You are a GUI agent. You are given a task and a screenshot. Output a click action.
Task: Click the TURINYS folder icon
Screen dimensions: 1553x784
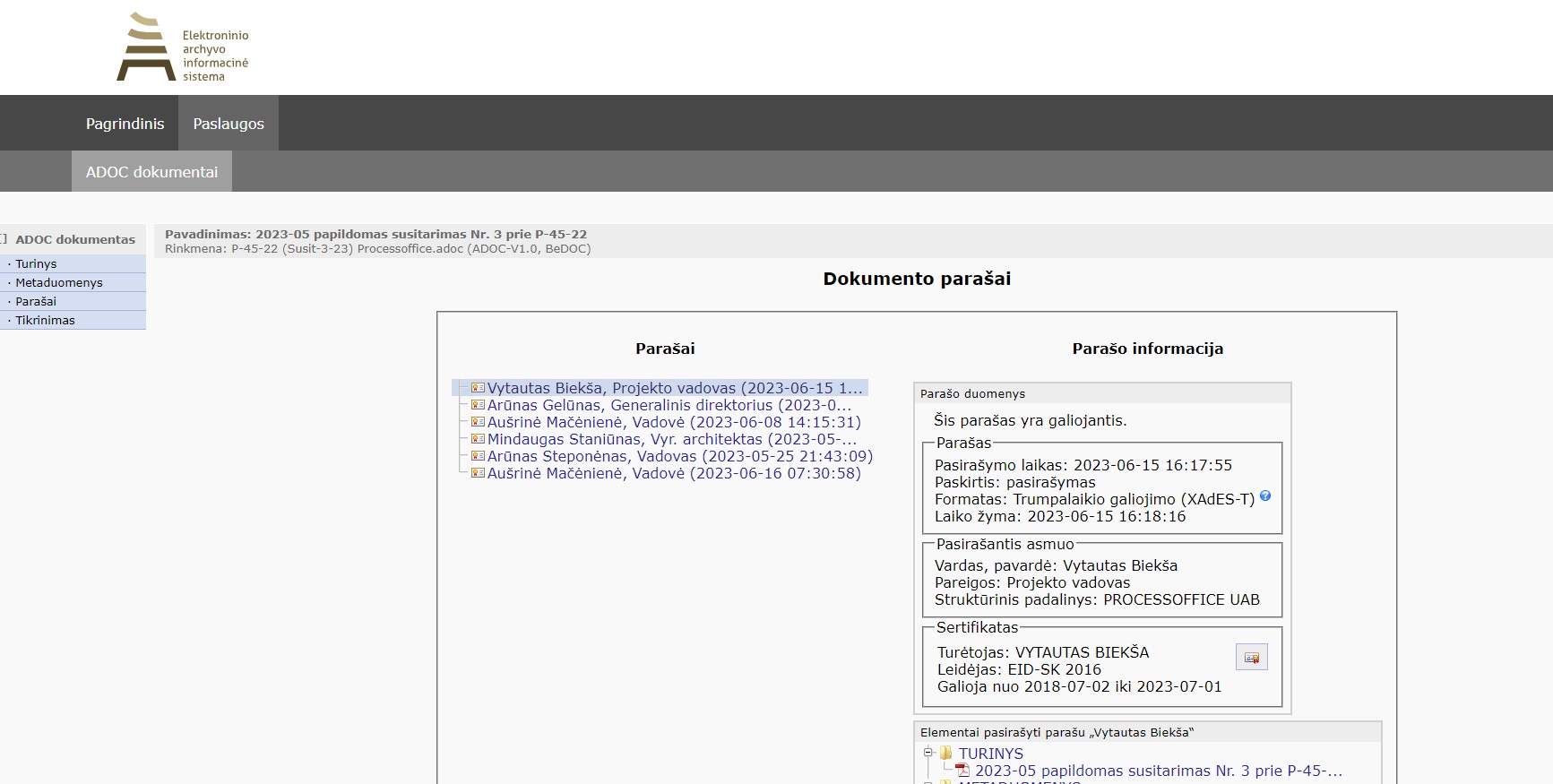tap(945, 754)
